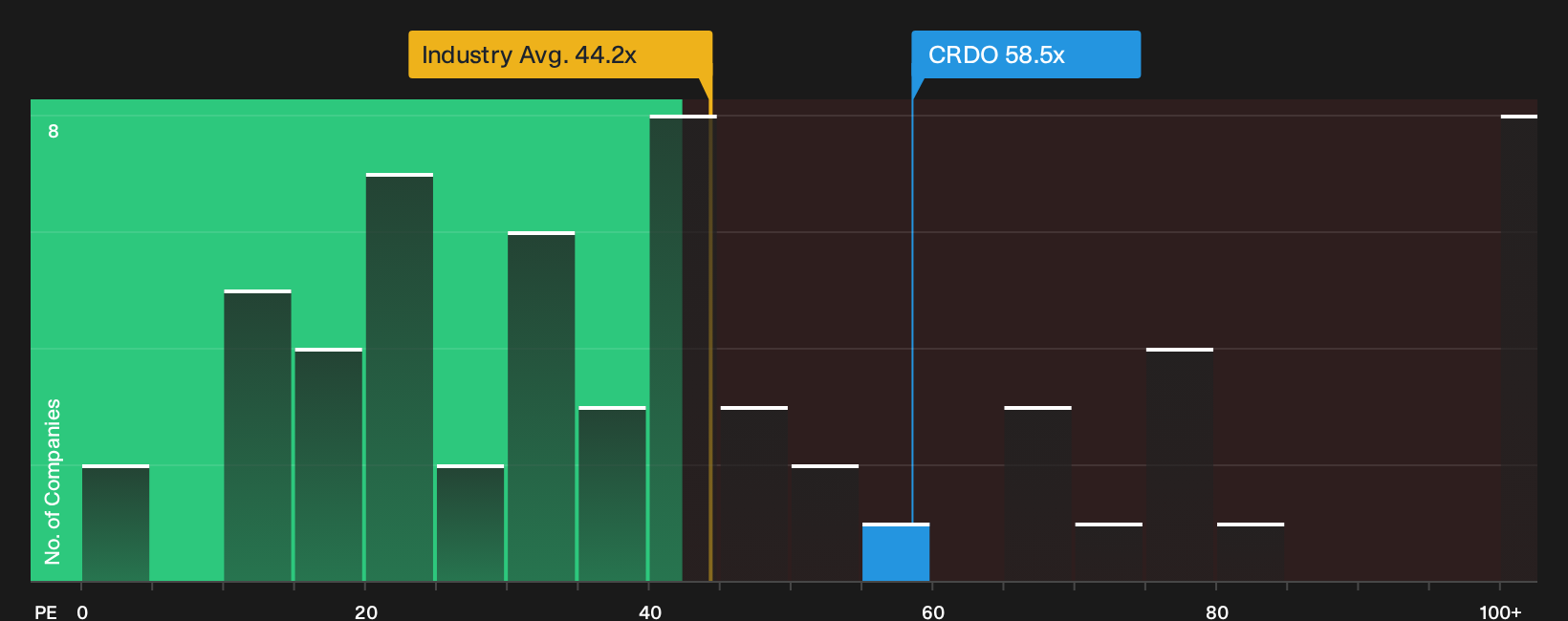Screen dimensions: 1568x621
Task: Click the Industry Avg. 44.2x label
Action: tap(560, 54)
